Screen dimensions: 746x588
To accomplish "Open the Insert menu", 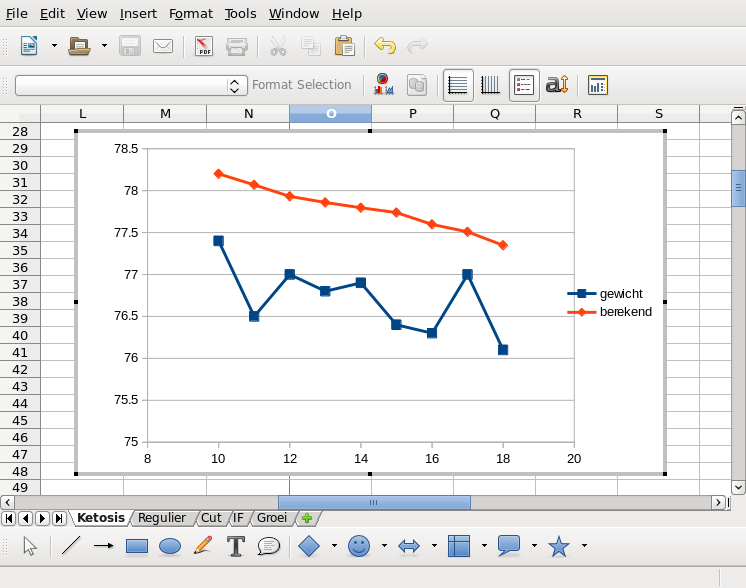I will tap(138, 14).
